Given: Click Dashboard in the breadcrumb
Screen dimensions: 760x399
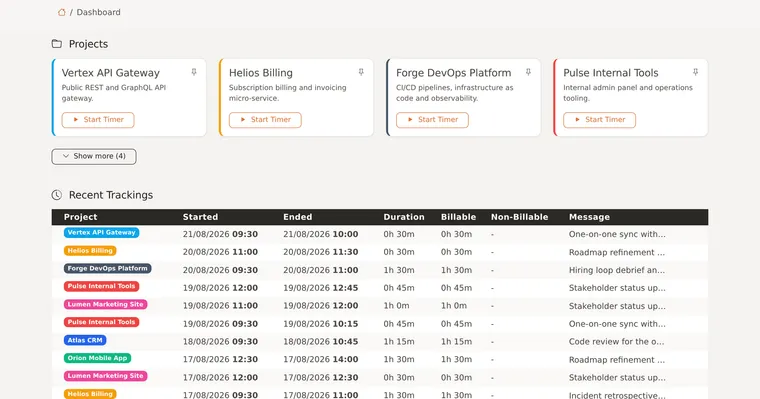Looking at the screenshot, I should pos(98,12).
